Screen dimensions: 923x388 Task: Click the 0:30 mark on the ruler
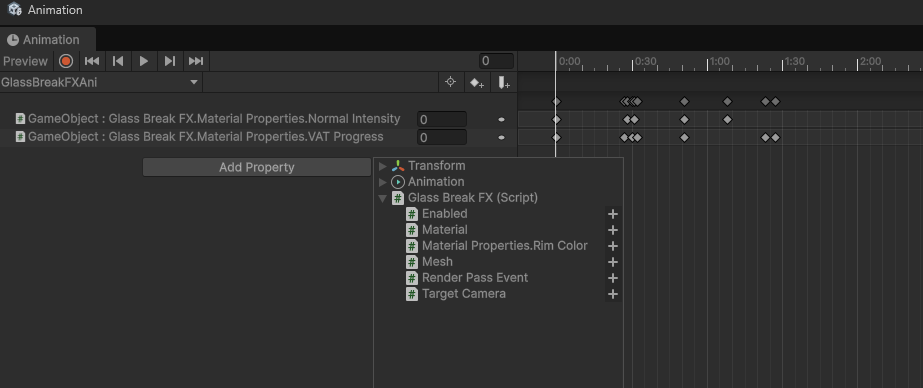click(645, 61)
